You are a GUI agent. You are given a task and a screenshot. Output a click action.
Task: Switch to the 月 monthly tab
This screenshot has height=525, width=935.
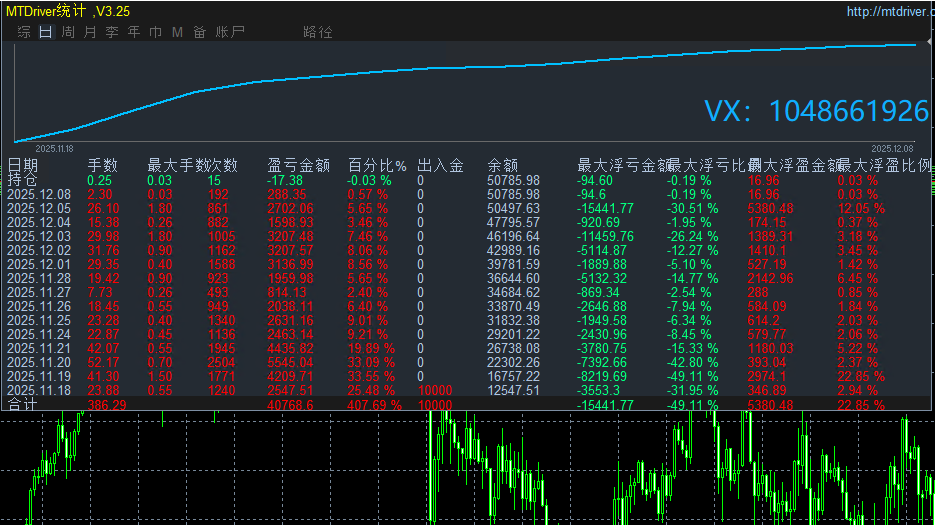[90, 32]
